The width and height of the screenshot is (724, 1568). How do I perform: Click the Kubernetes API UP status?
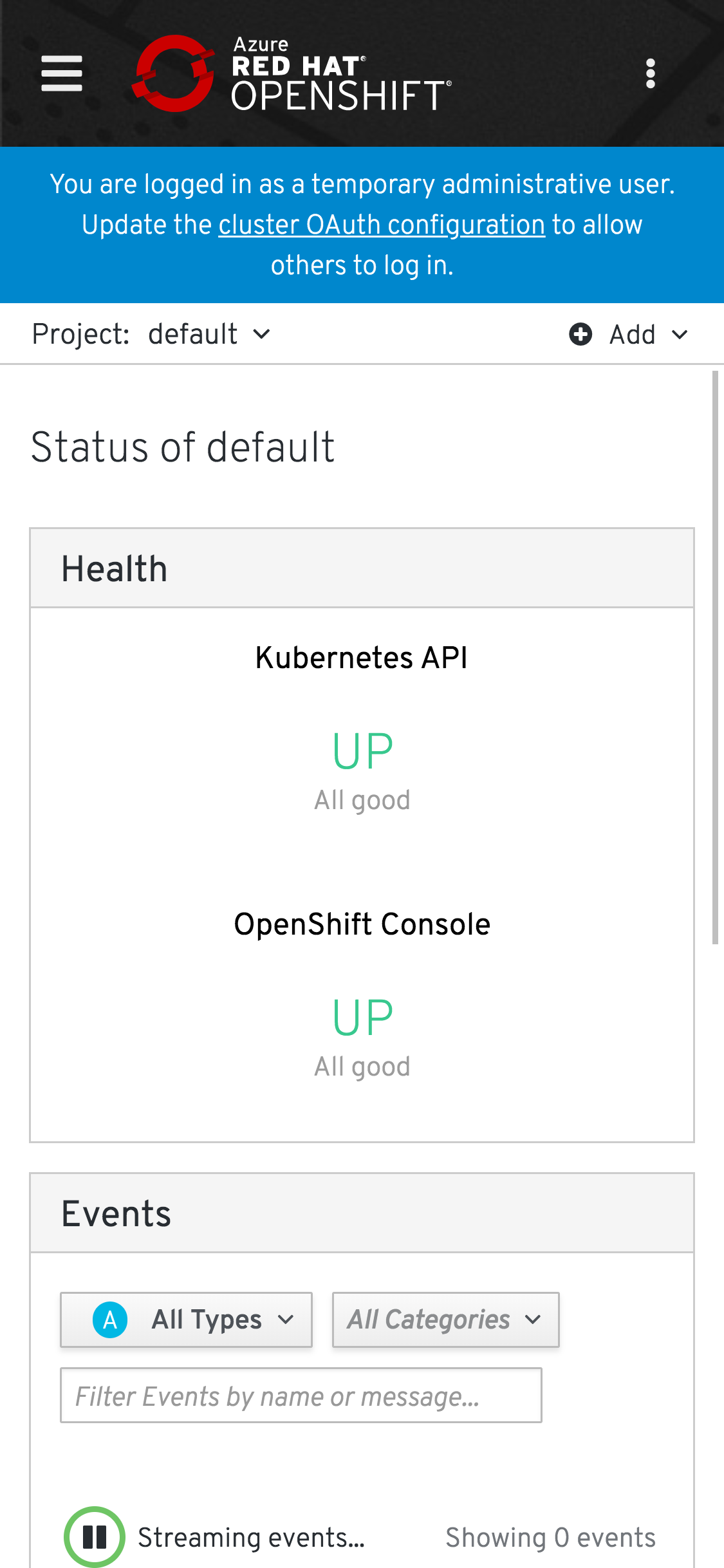pos(362,751)
